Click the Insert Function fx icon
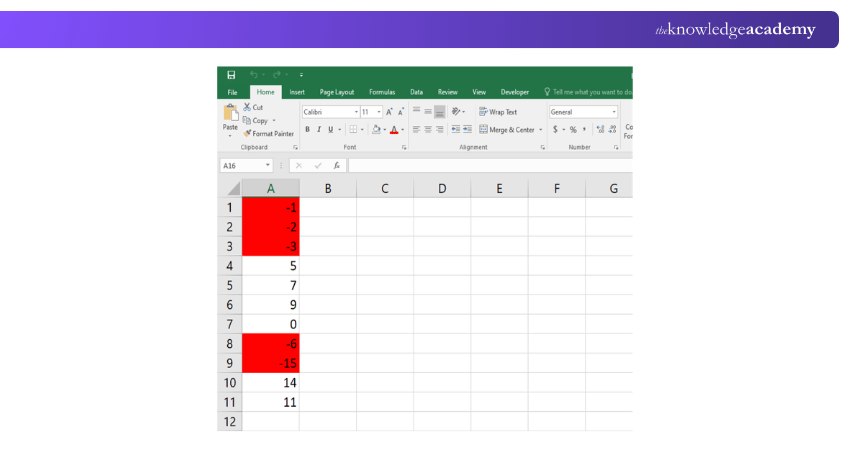Screen dimensions: 850x450 coord(337,165)
